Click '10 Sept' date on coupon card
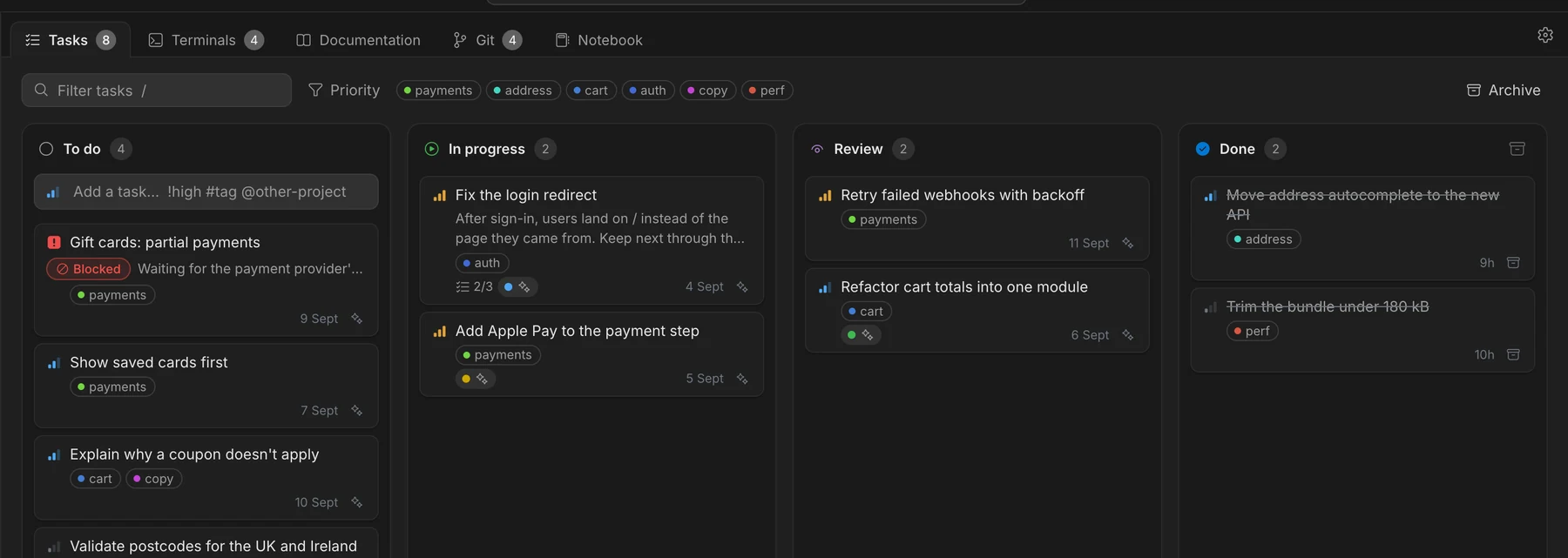This screenshot has width=1568, height=558. [x=316, y=502]
